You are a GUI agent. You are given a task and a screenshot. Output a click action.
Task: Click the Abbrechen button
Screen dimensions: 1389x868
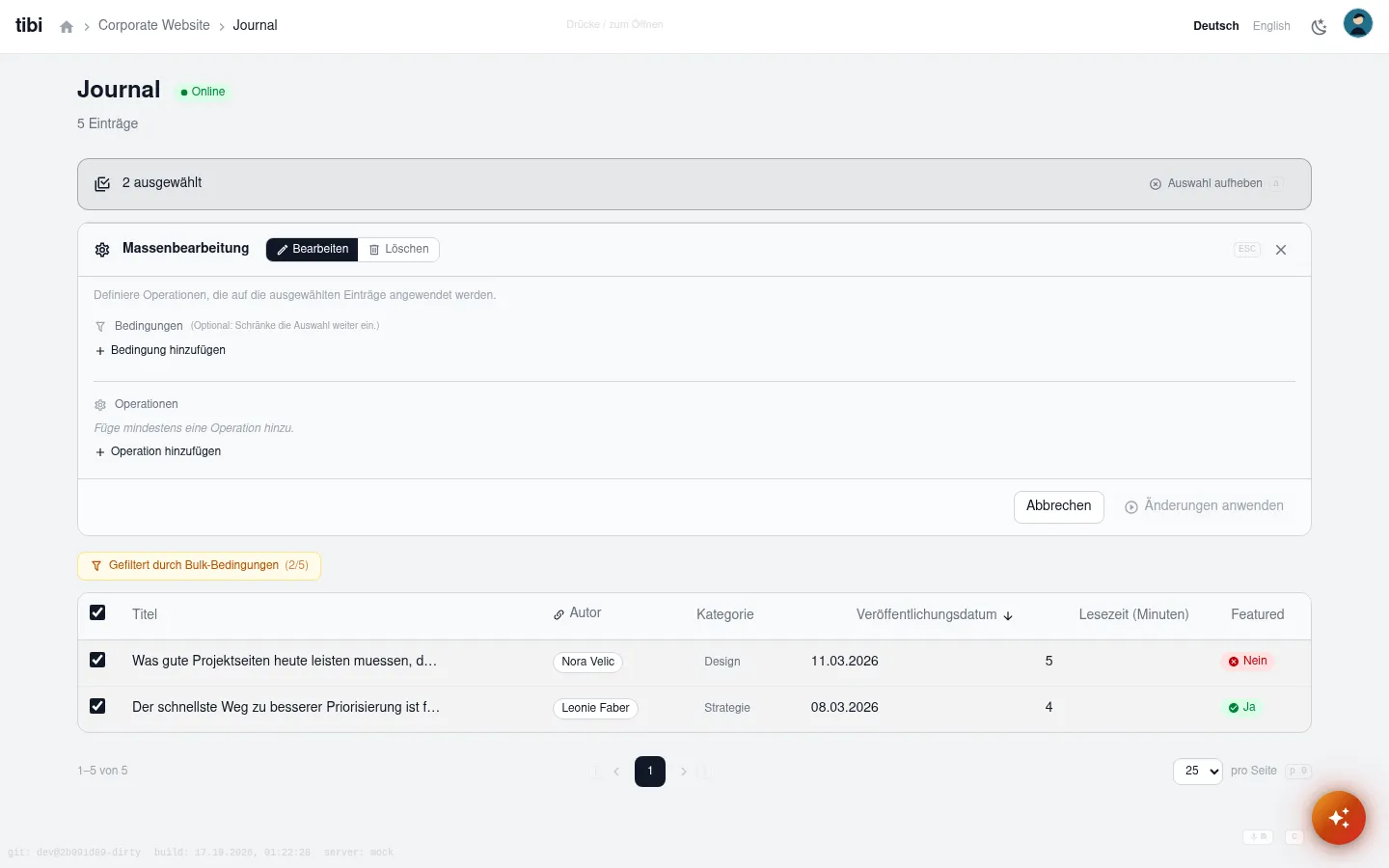(x=1059, y=506)
